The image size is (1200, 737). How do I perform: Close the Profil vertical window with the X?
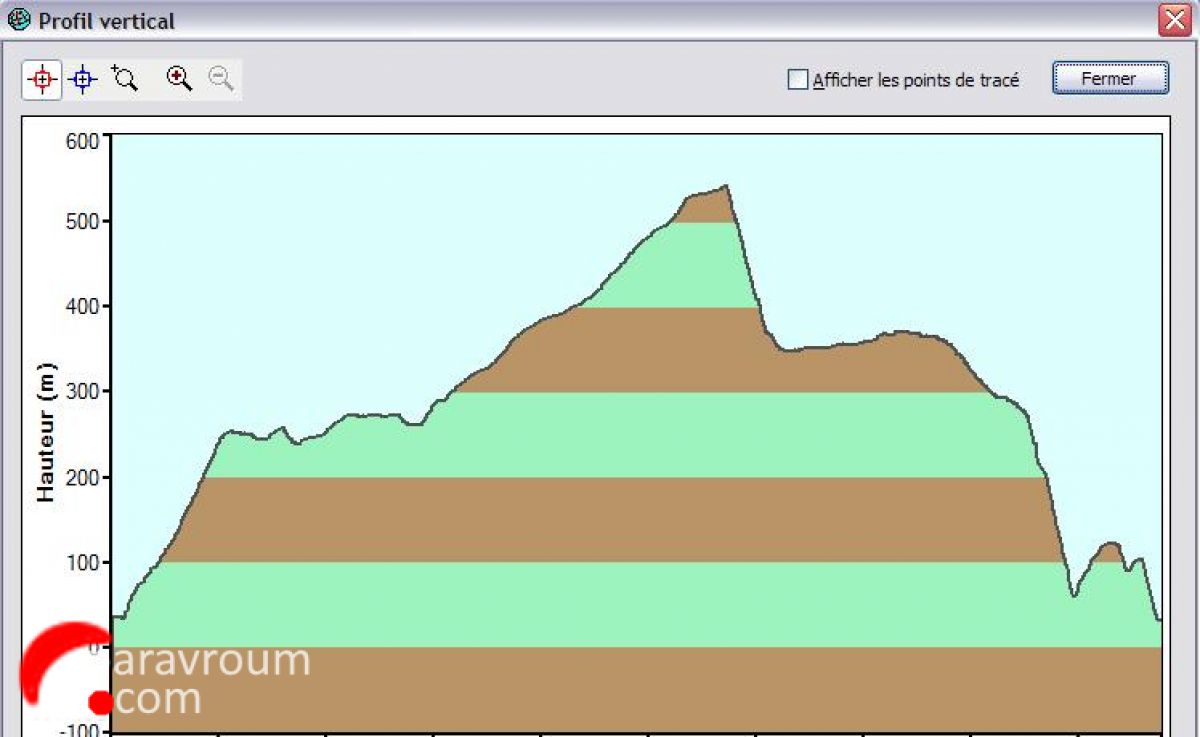point(1173,20)
